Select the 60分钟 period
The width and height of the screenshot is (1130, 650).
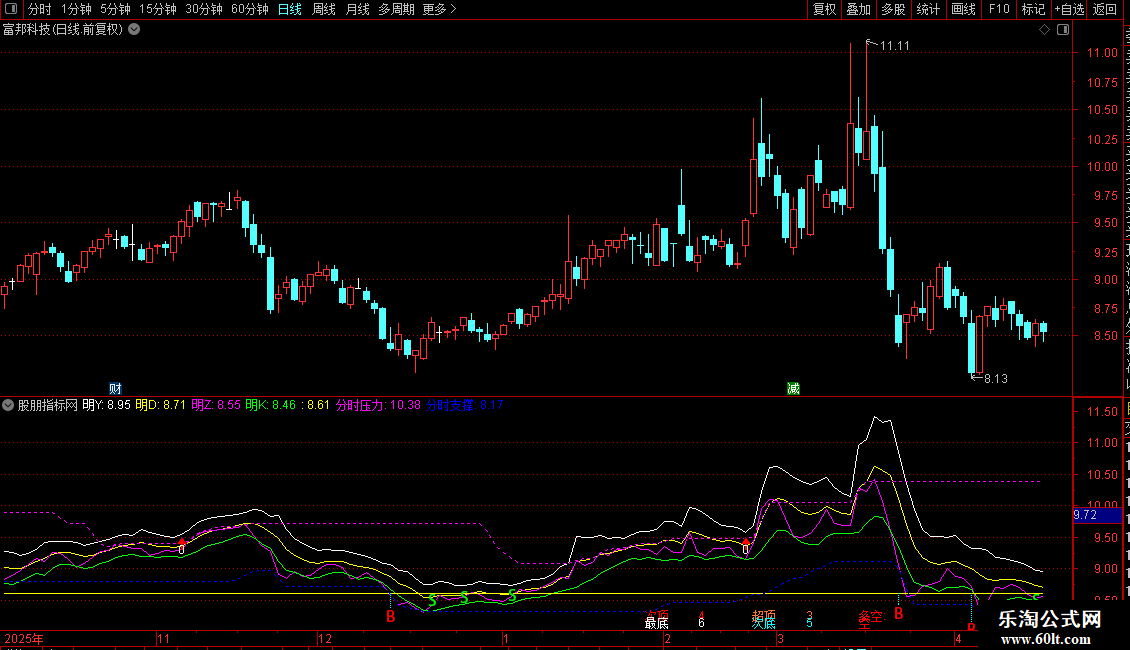coord(250,9)
